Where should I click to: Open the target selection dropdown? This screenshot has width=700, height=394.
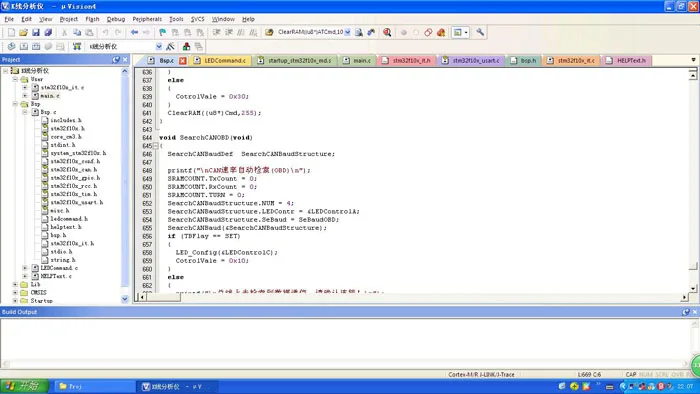[158, 46]
